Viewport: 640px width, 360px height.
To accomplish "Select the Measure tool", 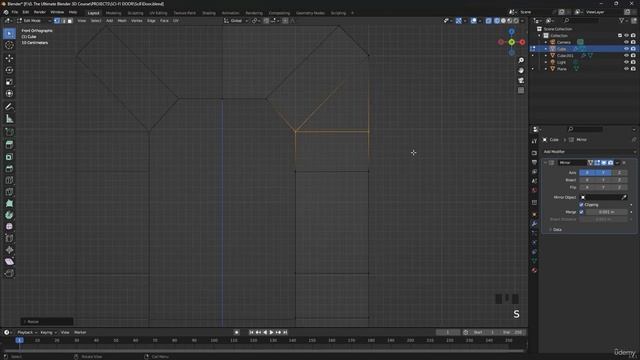I will tap(9, 119).
